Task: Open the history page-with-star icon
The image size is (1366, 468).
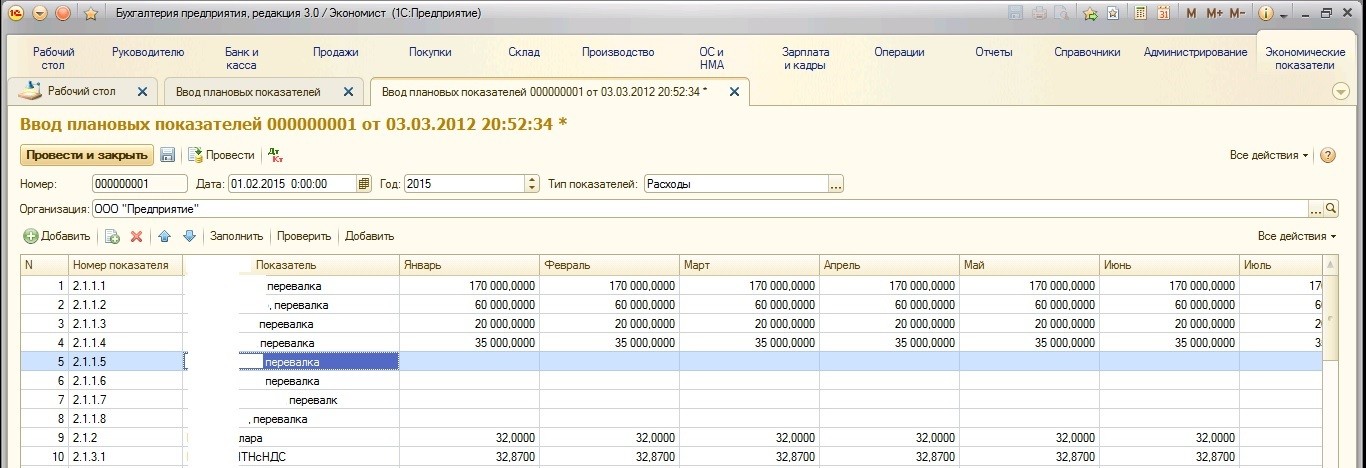Action: tap(1113, 14)
